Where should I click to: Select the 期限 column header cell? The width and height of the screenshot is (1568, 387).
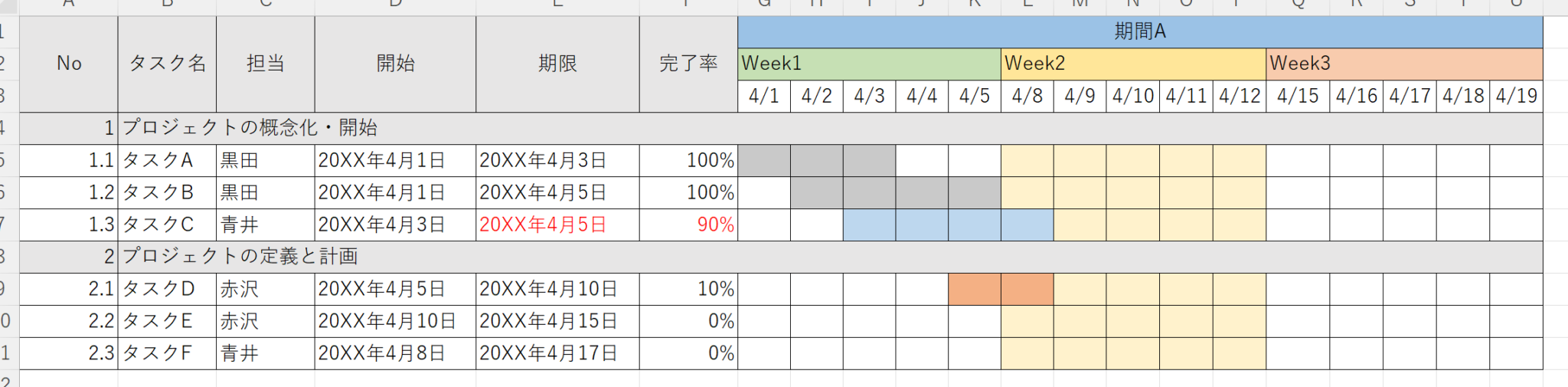[x=557, y=64]
